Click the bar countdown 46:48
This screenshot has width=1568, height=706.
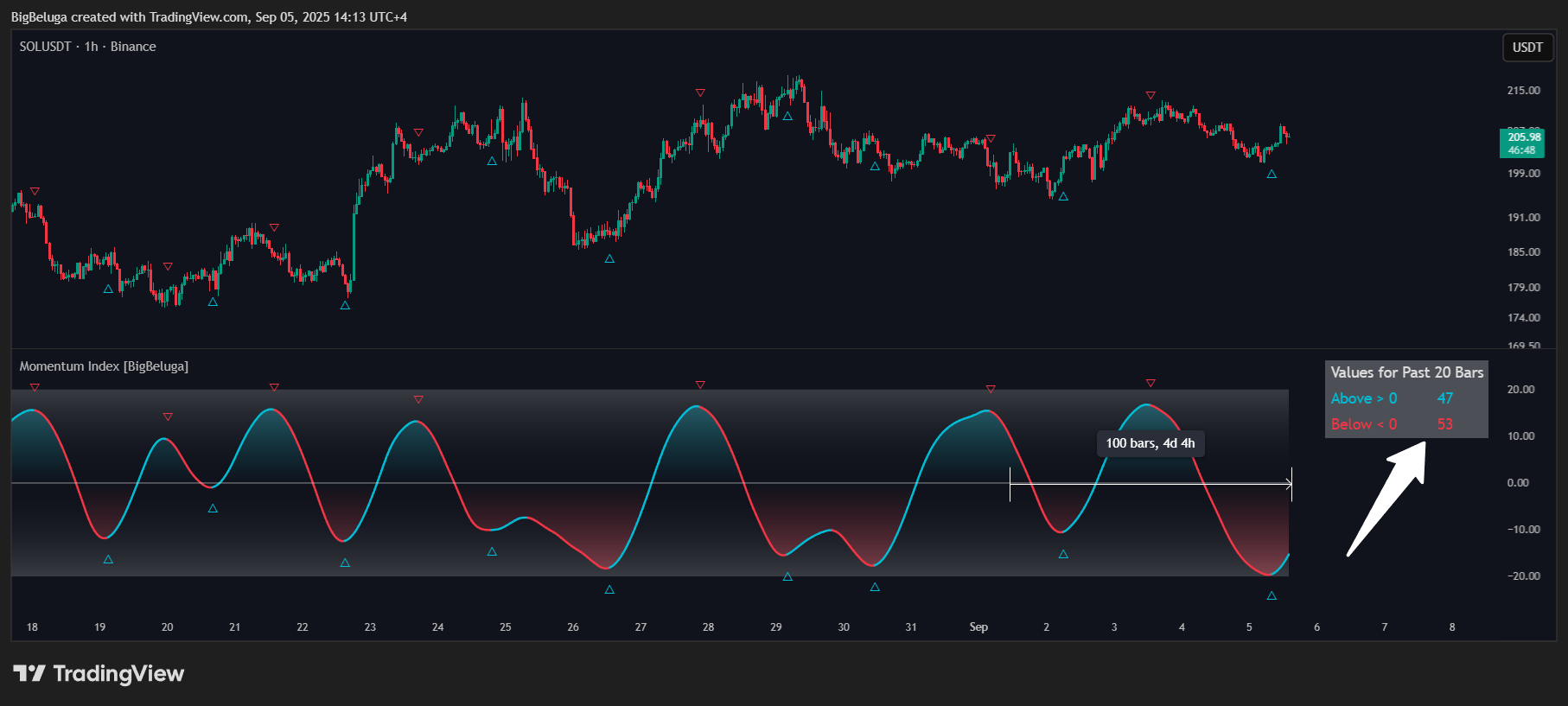1522,150
